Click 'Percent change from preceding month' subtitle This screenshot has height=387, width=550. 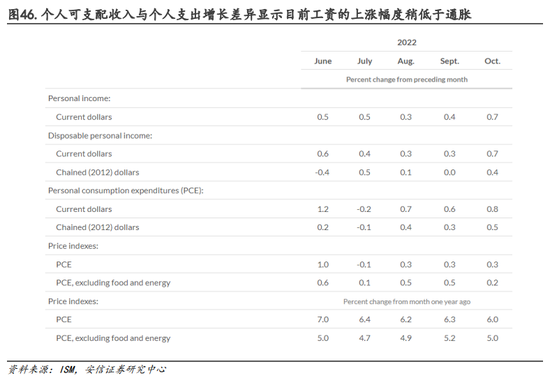point(407,80)
